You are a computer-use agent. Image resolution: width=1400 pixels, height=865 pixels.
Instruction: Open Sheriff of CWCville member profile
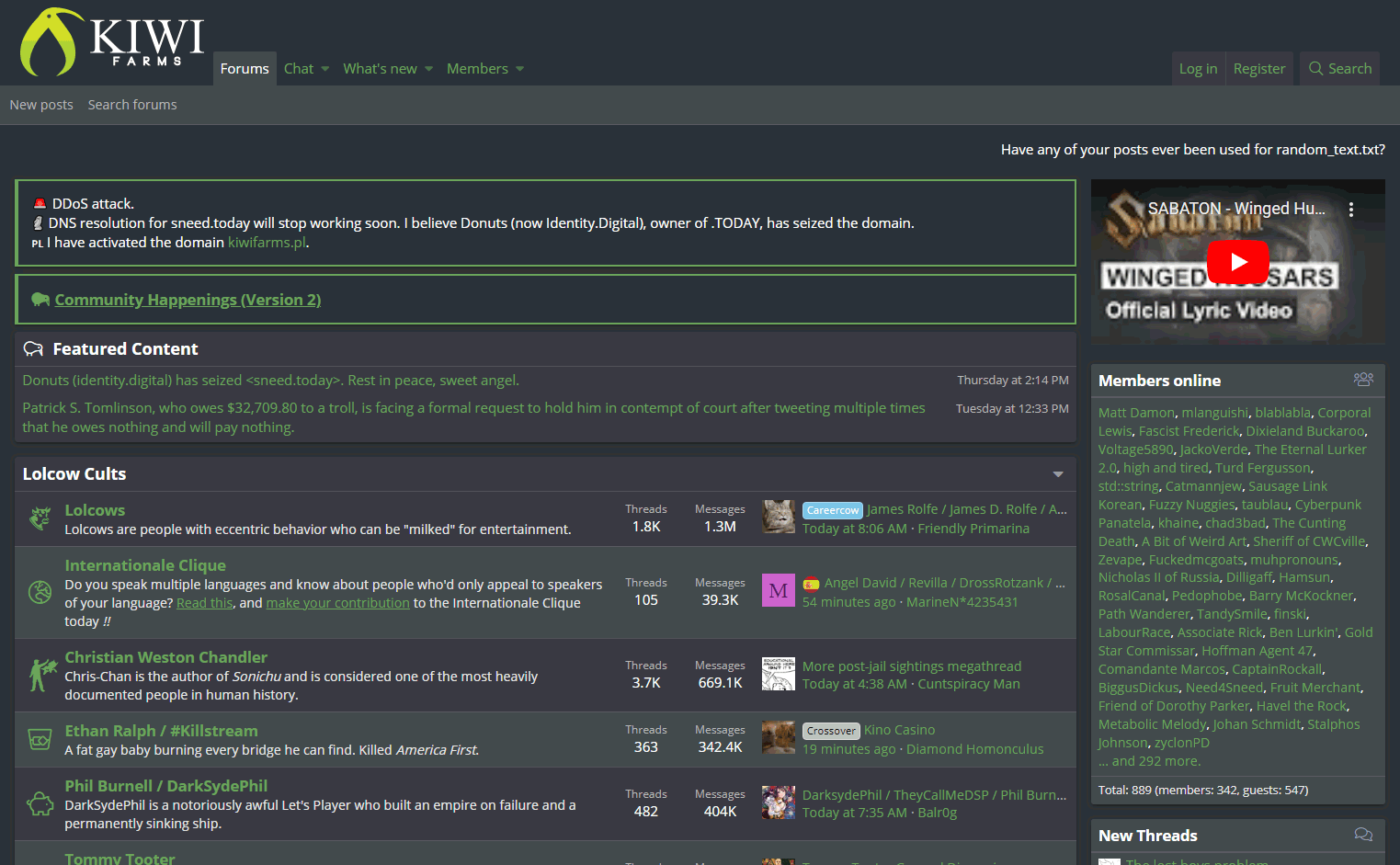coord(1309,541)
